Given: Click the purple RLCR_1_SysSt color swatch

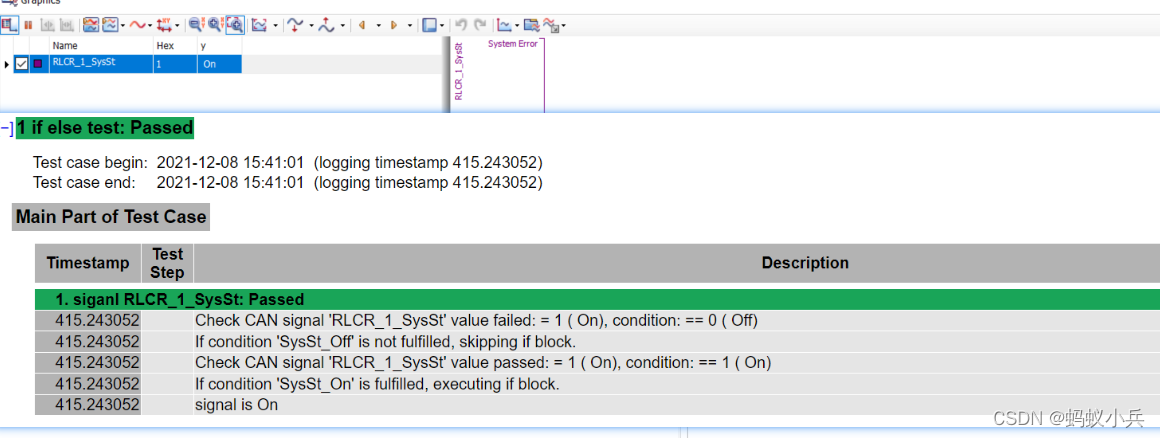Looking at the screenshot, I should pos(38,64).
